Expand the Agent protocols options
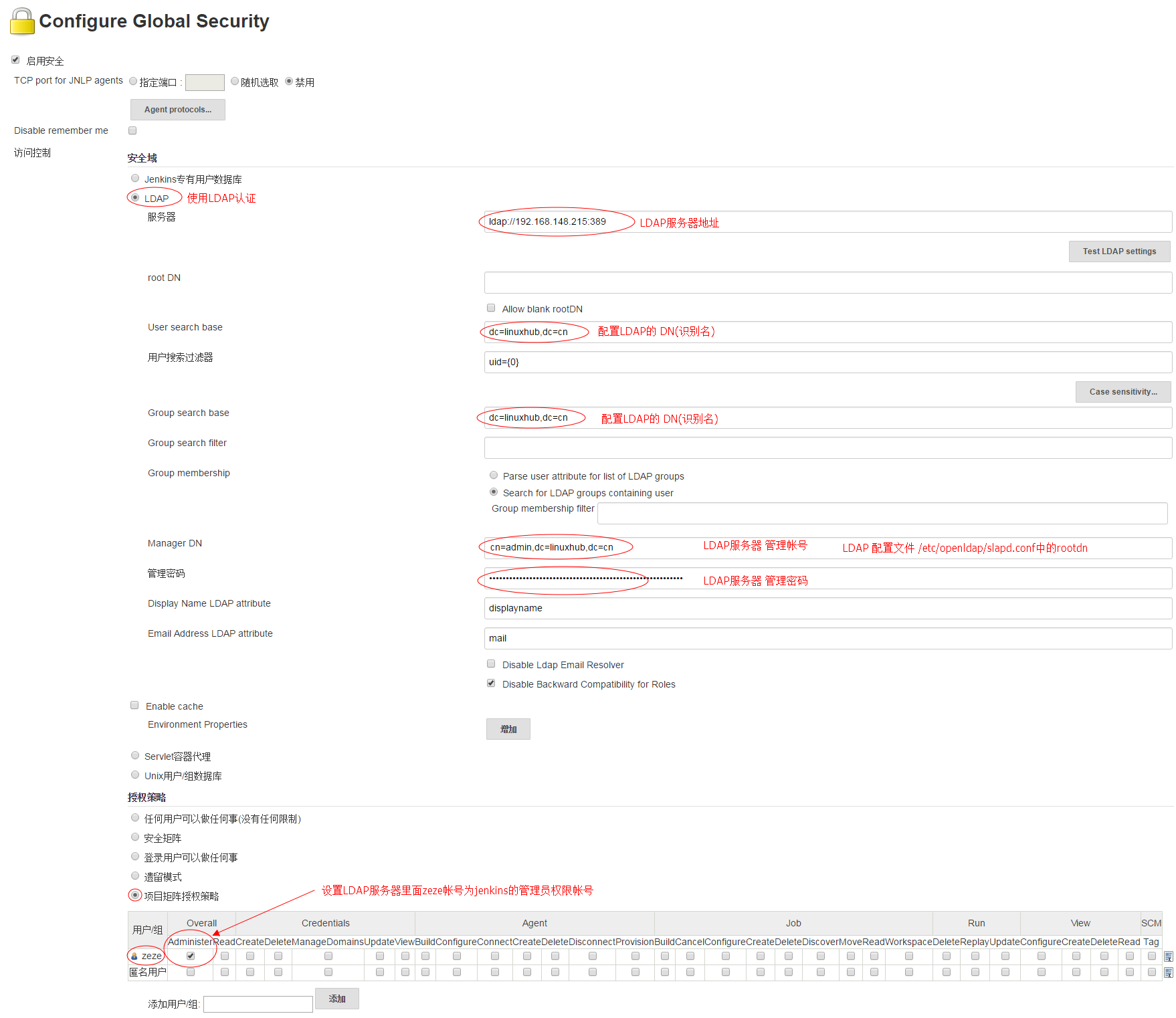Image resolution: width=1176 pixels, height=1018 pixels. pos(177,110)
